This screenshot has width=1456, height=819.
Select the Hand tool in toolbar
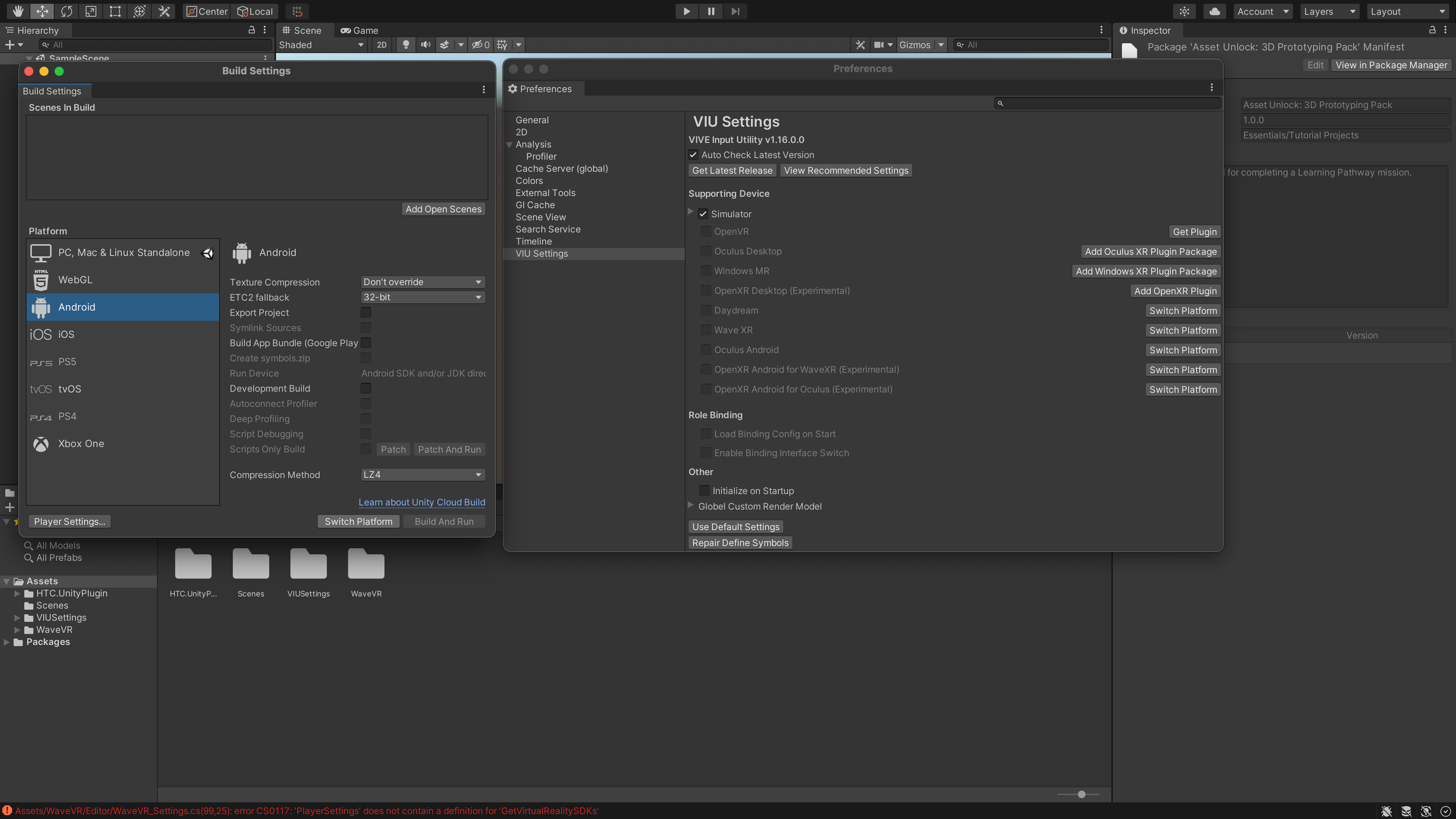point(18,11)
